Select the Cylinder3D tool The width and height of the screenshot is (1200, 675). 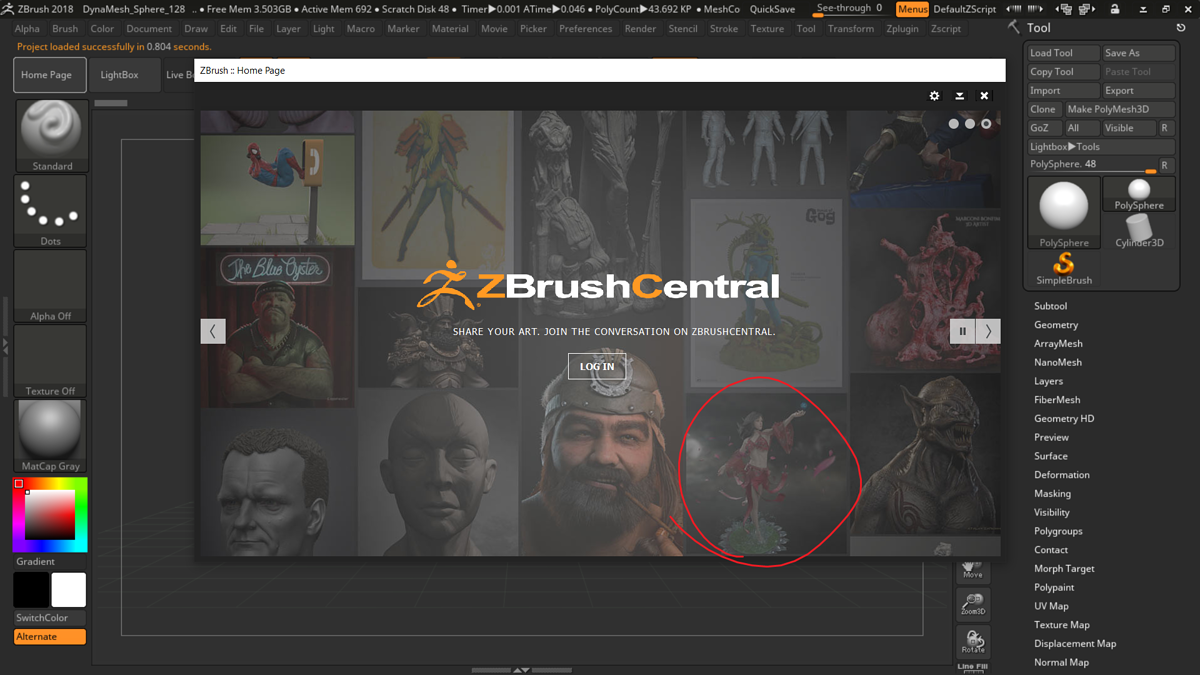tap(1139, 231)
